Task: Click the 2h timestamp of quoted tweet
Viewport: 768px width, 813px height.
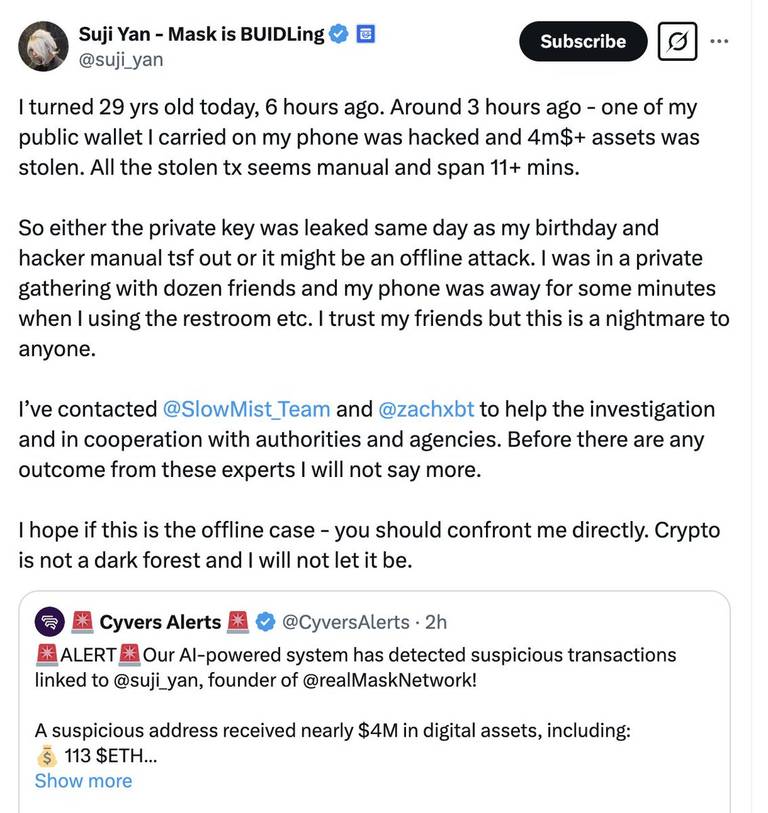Action: [436, 622]
